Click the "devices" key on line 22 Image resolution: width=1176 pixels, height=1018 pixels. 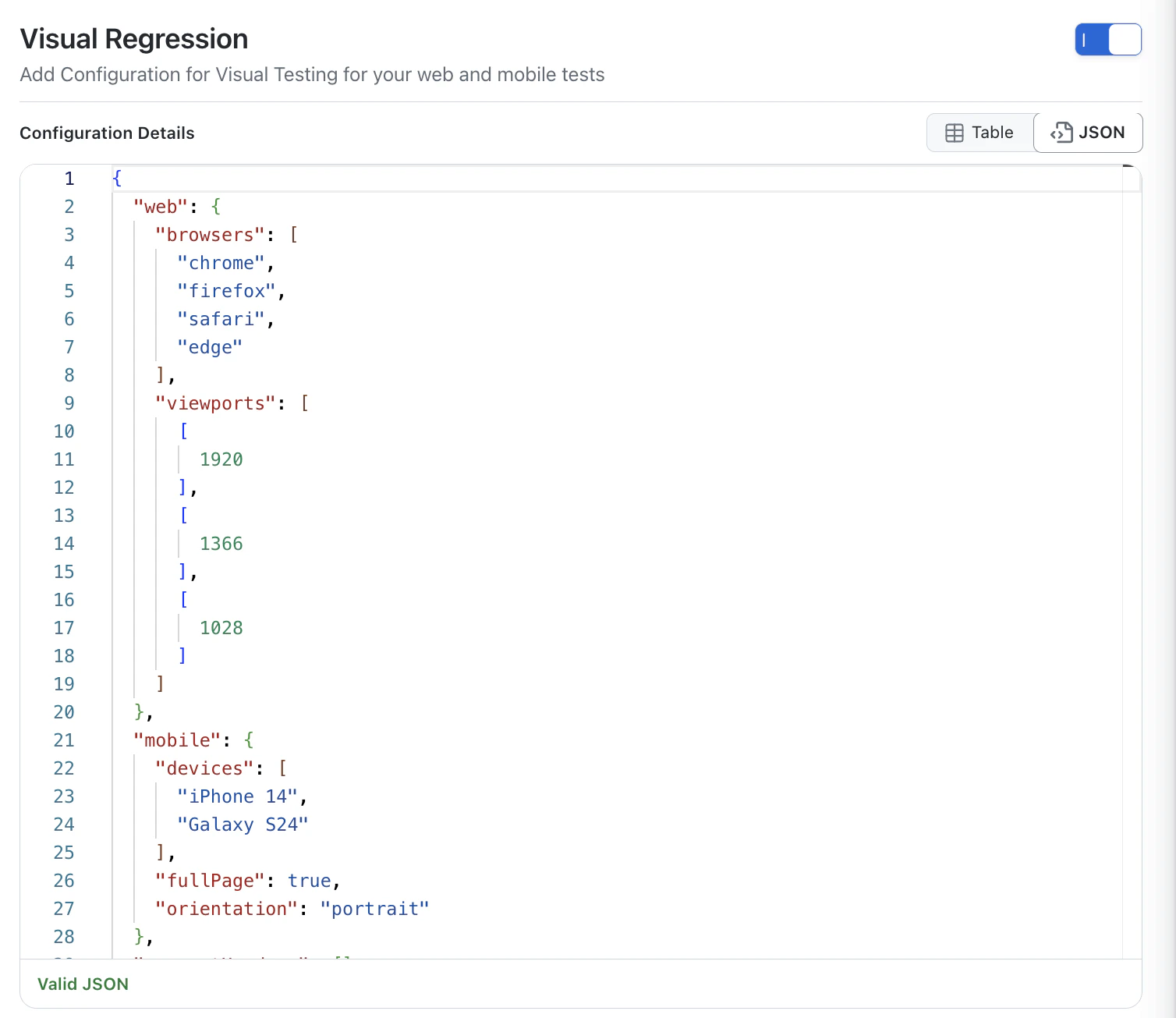point(204,768)
